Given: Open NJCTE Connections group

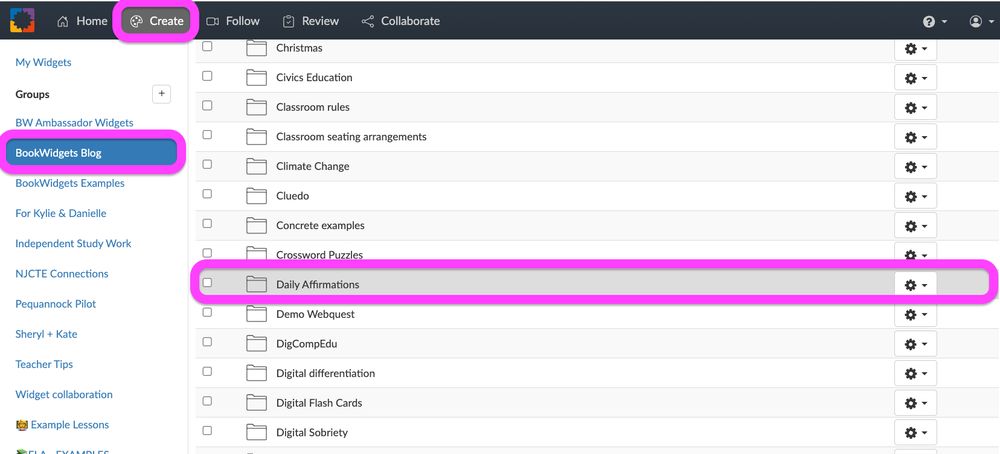Looking at the screenshot, I should click(x=62, y=274).
